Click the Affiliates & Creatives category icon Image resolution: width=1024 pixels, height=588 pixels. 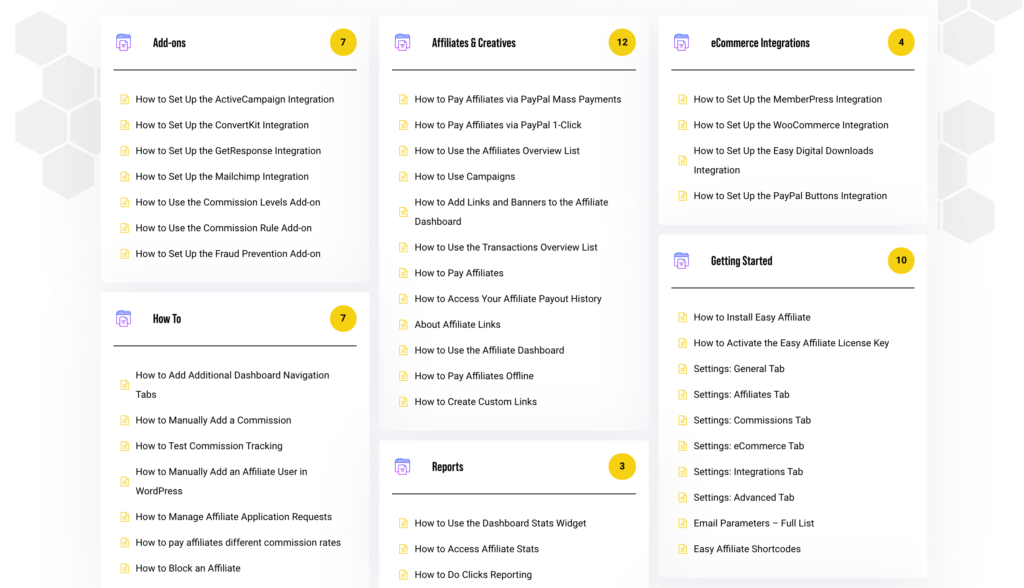[x=402, y=42]
